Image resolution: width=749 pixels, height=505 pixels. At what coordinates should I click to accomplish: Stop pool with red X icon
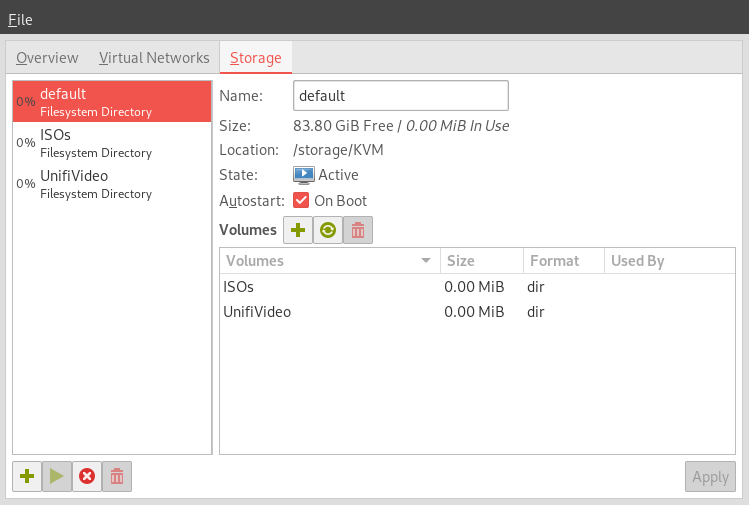87,476
